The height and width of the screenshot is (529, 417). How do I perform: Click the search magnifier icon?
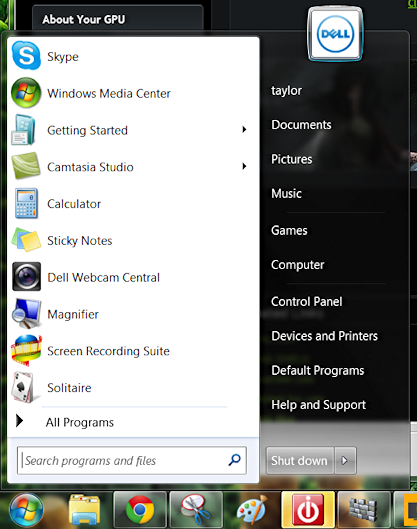point(234,460)
